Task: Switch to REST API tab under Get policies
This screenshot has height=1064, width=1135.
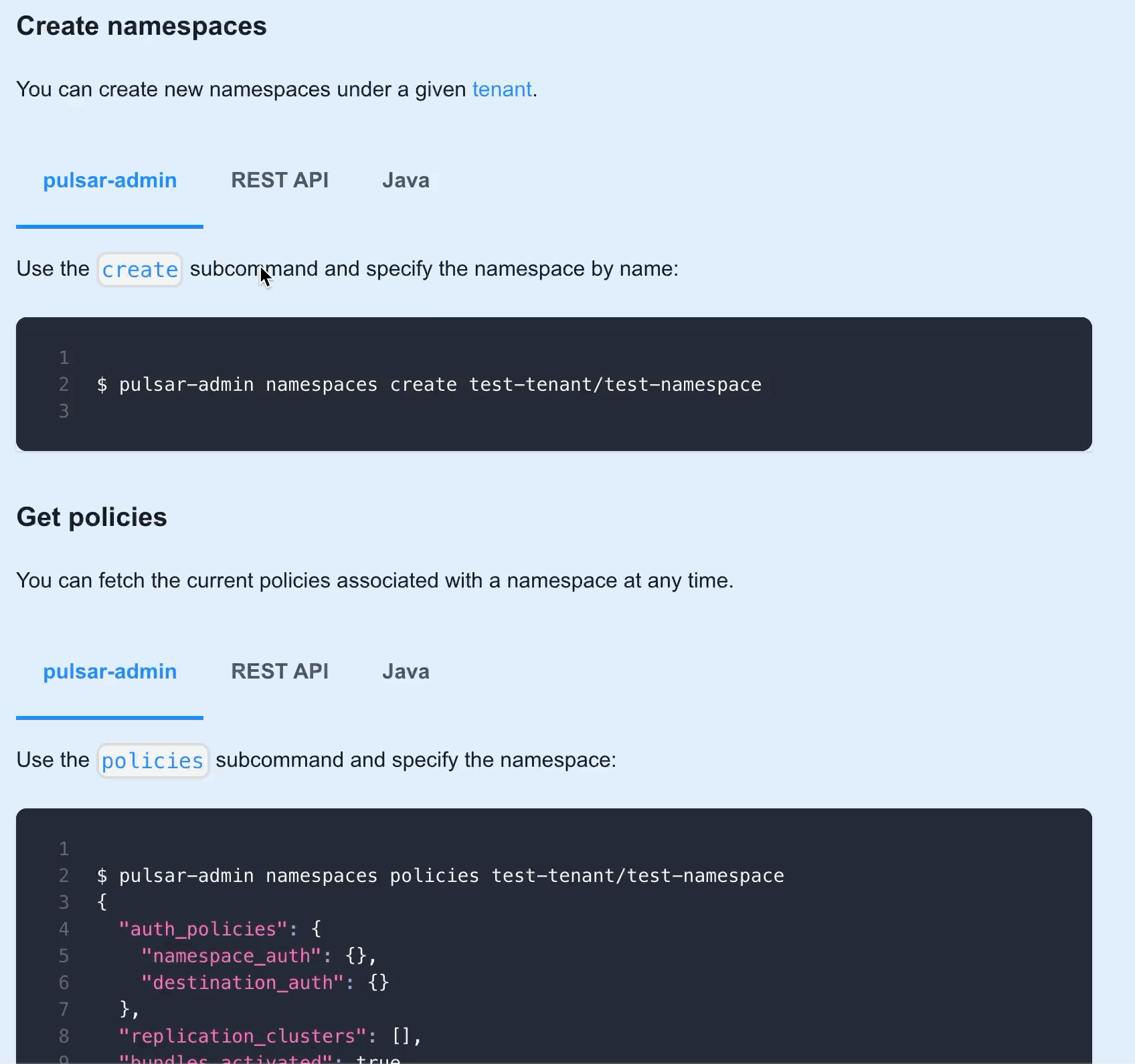Action: pos(280,672)
